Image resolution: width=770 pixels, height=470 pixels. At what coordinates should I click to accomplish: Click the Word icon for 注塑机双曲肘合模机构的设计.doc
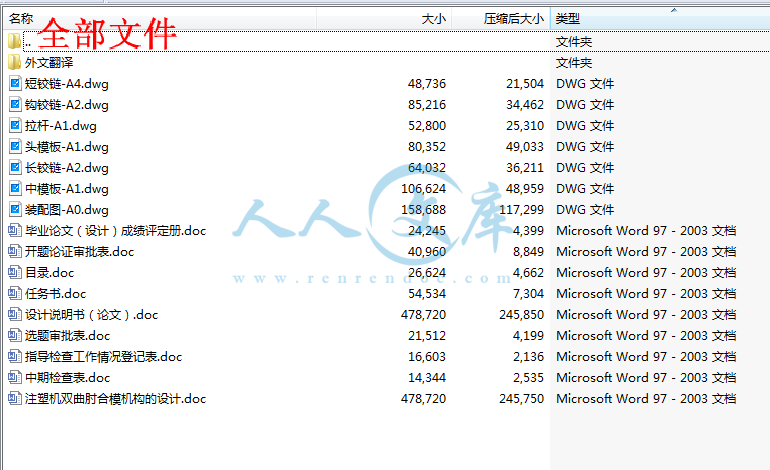pyautogui.click(x=15, y=398)
